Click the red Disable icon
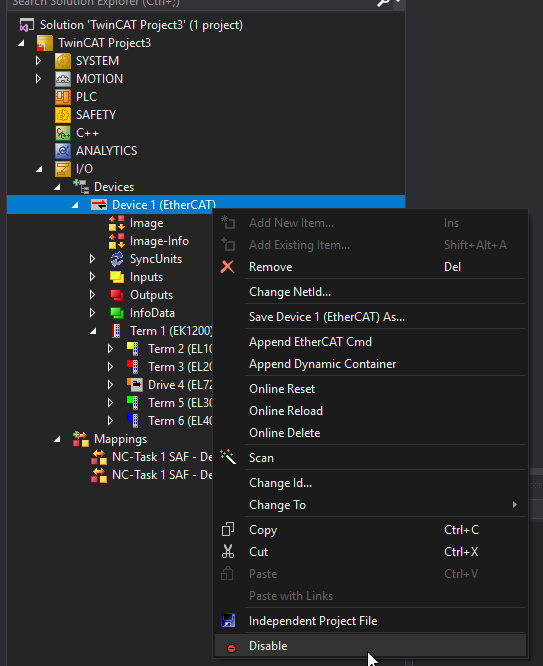Image resolution: width=543 pixels, height=666 pixels. pyautogui.click(x=232, y=648)
